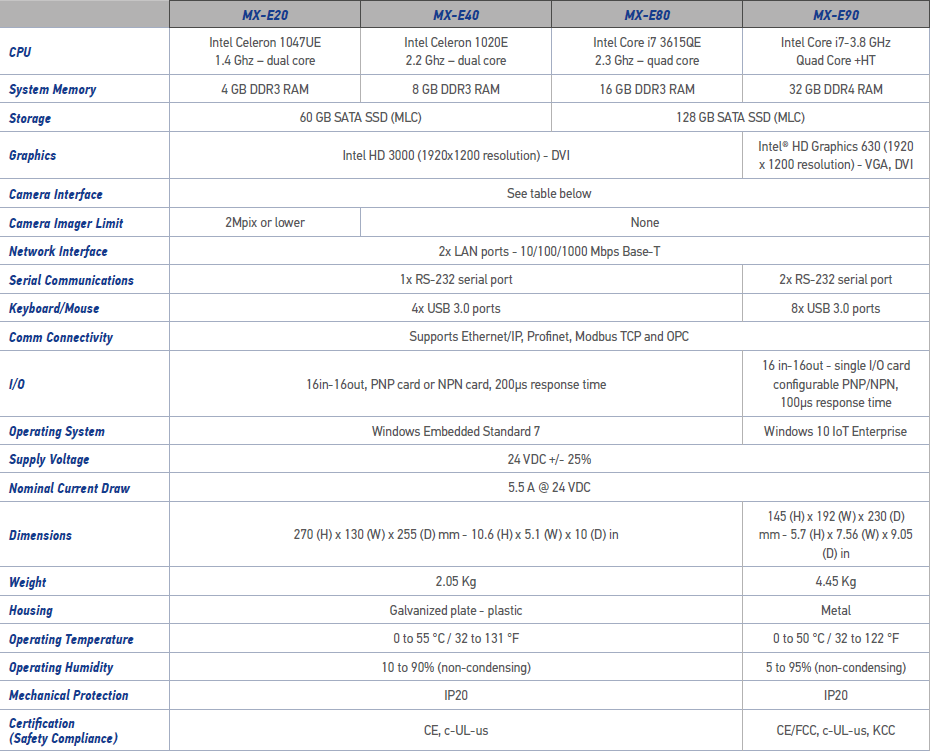Click the 145 (H) x 192 (W) dimensions cell

[x=836, y=534]
